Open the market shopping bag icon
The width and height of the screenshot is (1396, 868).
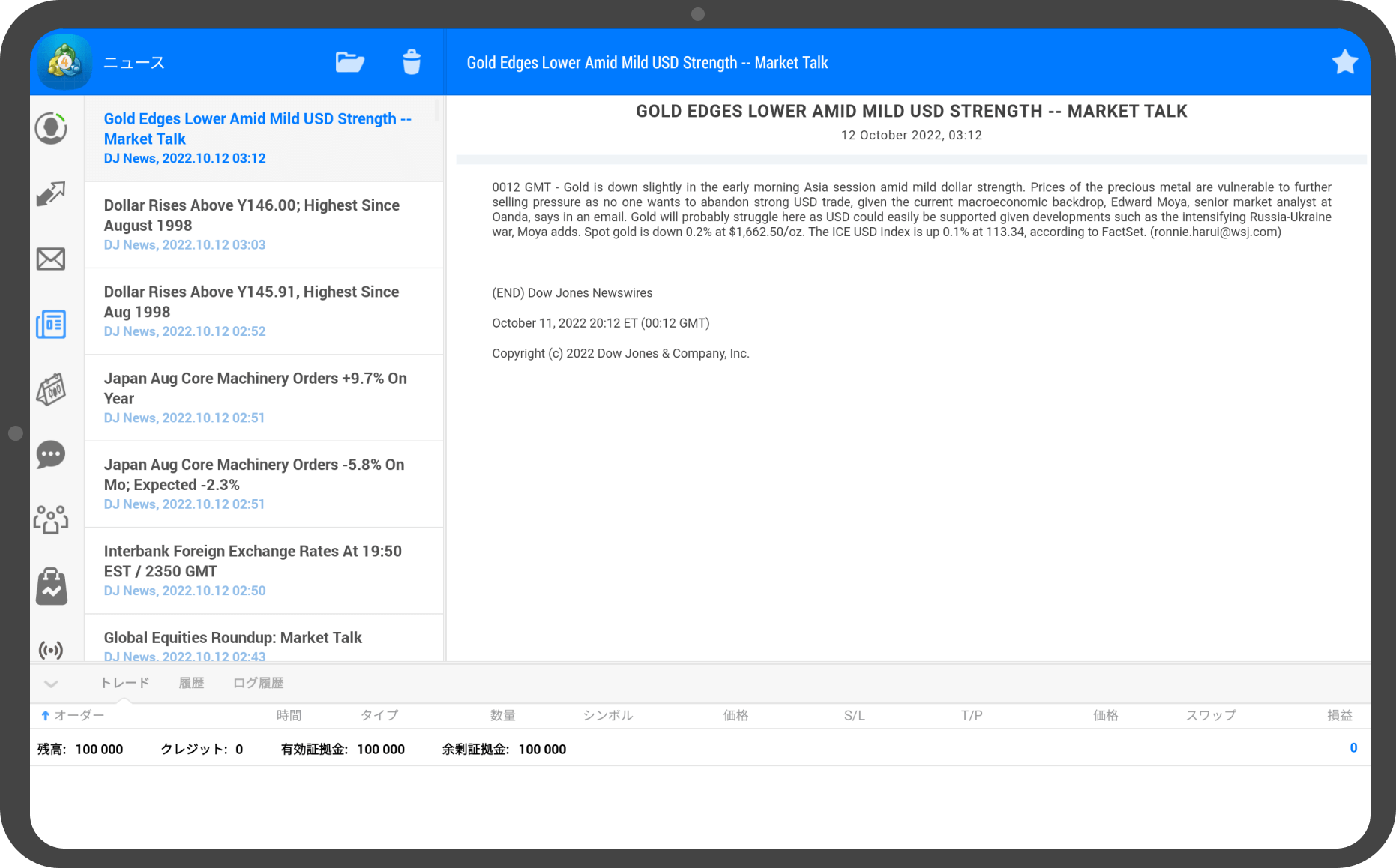pyautogui.click(x=51, y=585)
